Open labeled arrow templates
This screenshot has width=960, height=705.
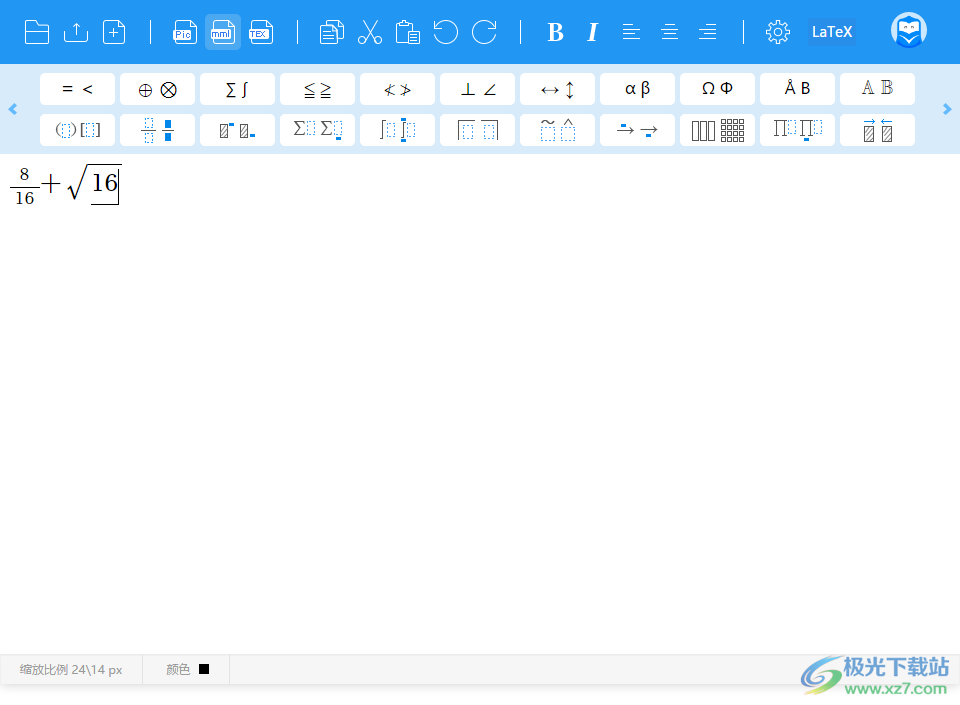pos(637,130)
